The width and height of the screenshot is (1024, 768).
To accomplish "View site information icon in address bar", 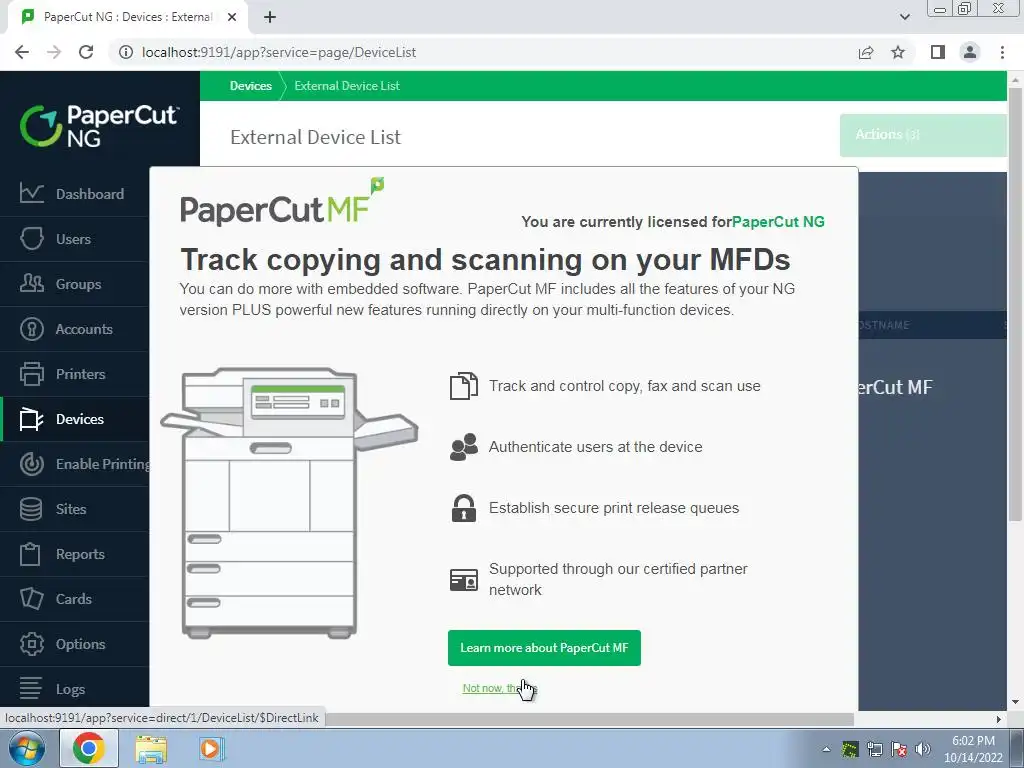I will coord(125,52).
